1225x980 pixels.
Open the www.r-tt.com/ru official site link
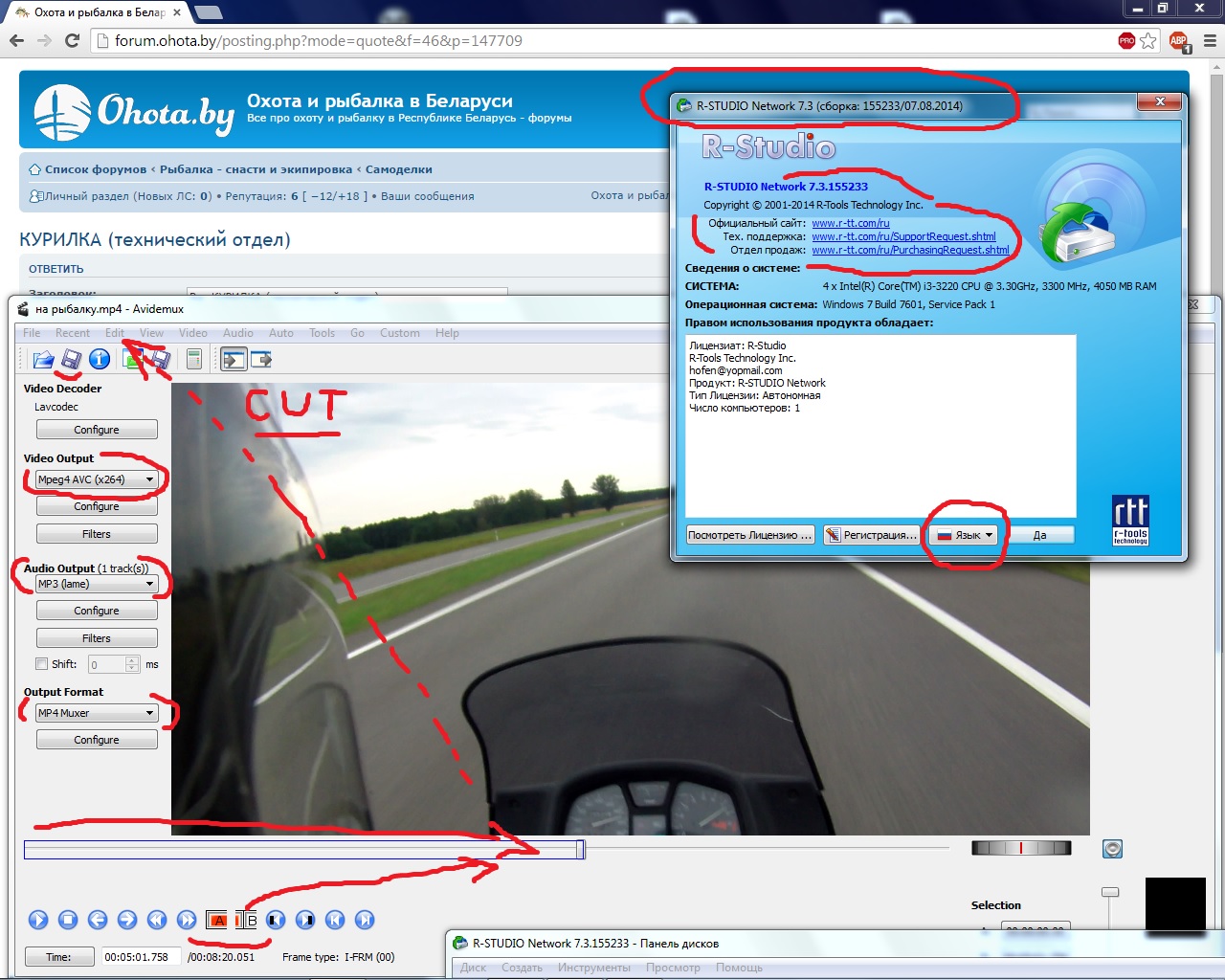850,223
